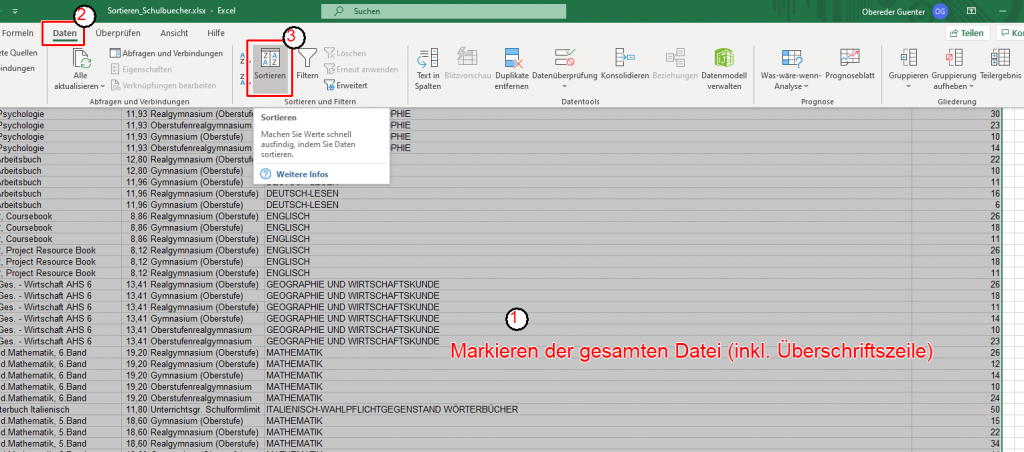Viewport: 1024px width, 452px height.
Task: Click the OG account avatar
Action: (940, 11)
